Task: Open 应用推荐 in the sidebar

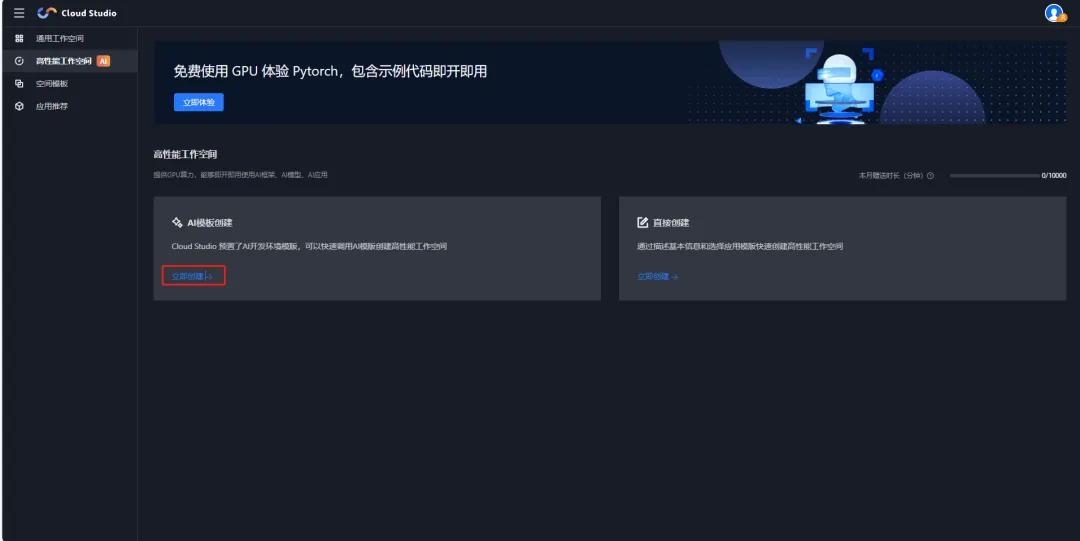Action: pyautogui.click(x=70, y=106)
